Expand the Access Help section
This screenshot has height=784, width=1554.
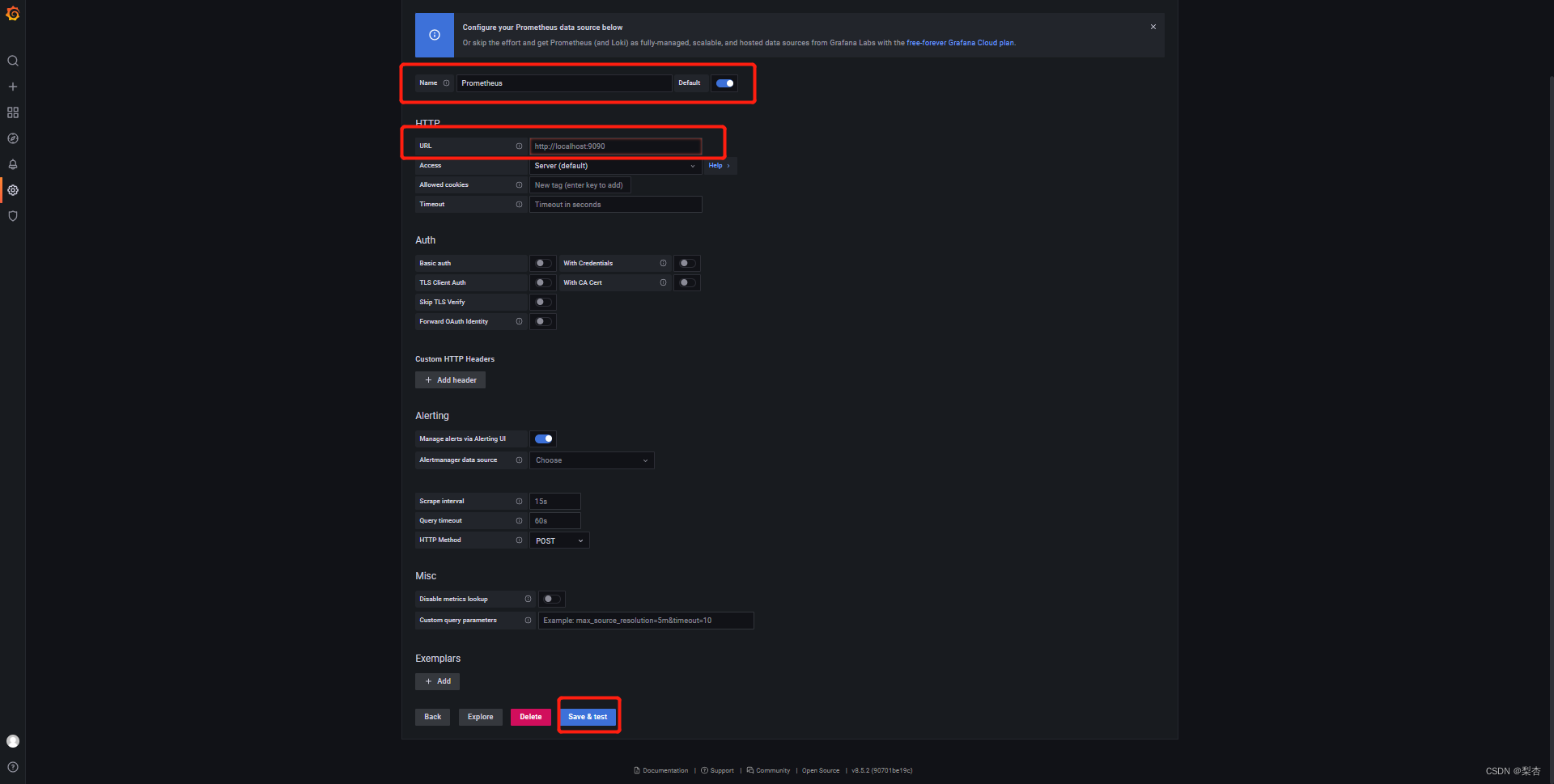[x=719, y=166]
